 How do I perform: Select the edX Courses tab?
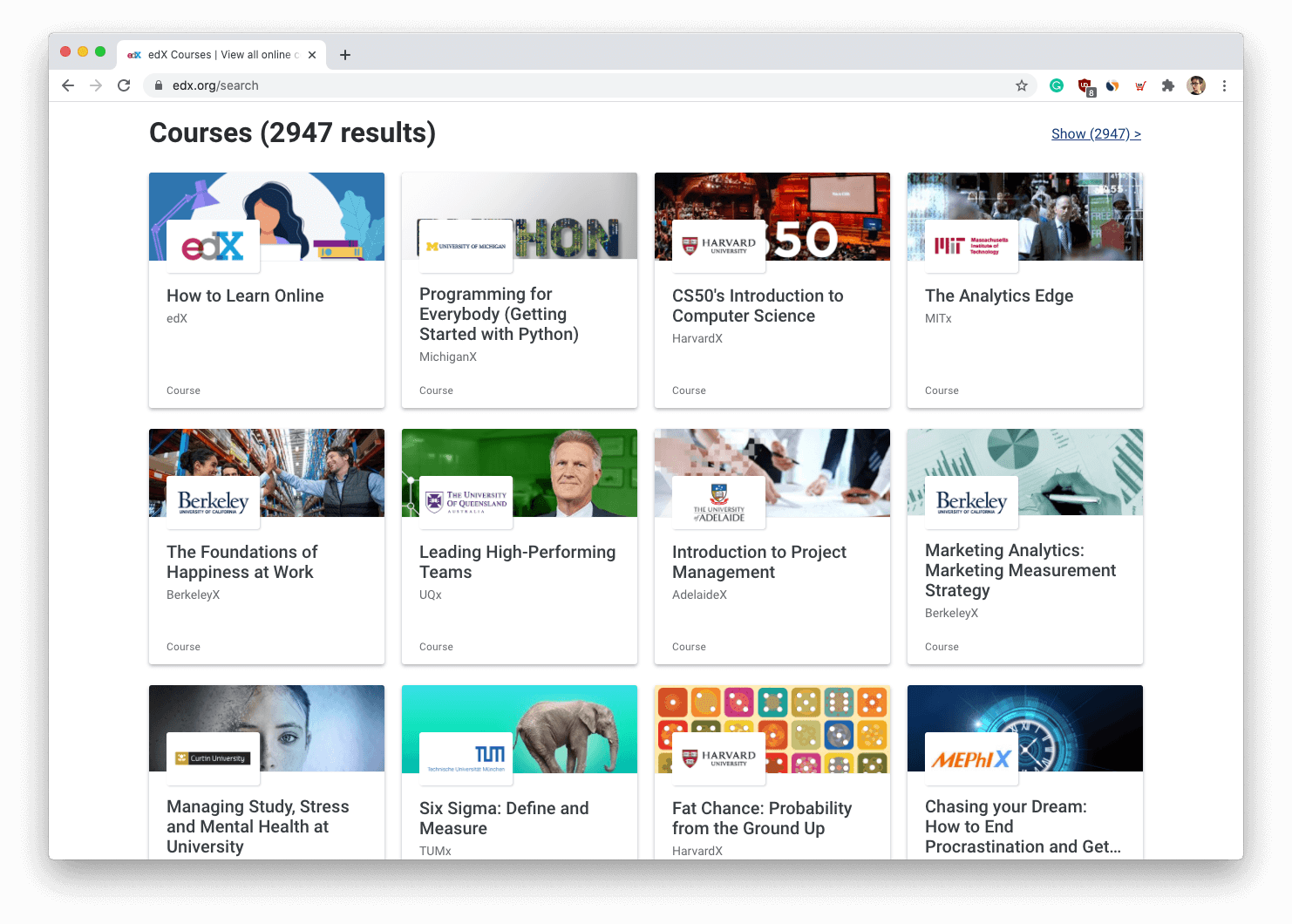[x=221, y=54]
